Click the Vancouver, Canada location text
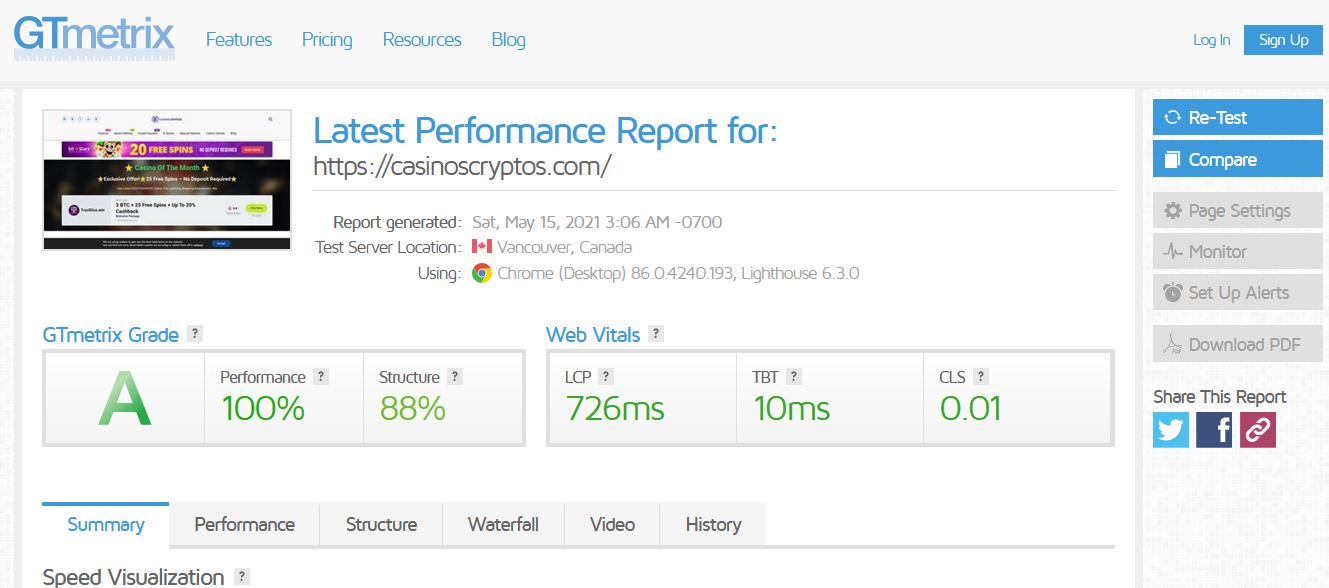Viewport: 1329px width, 588px height. 564,247
